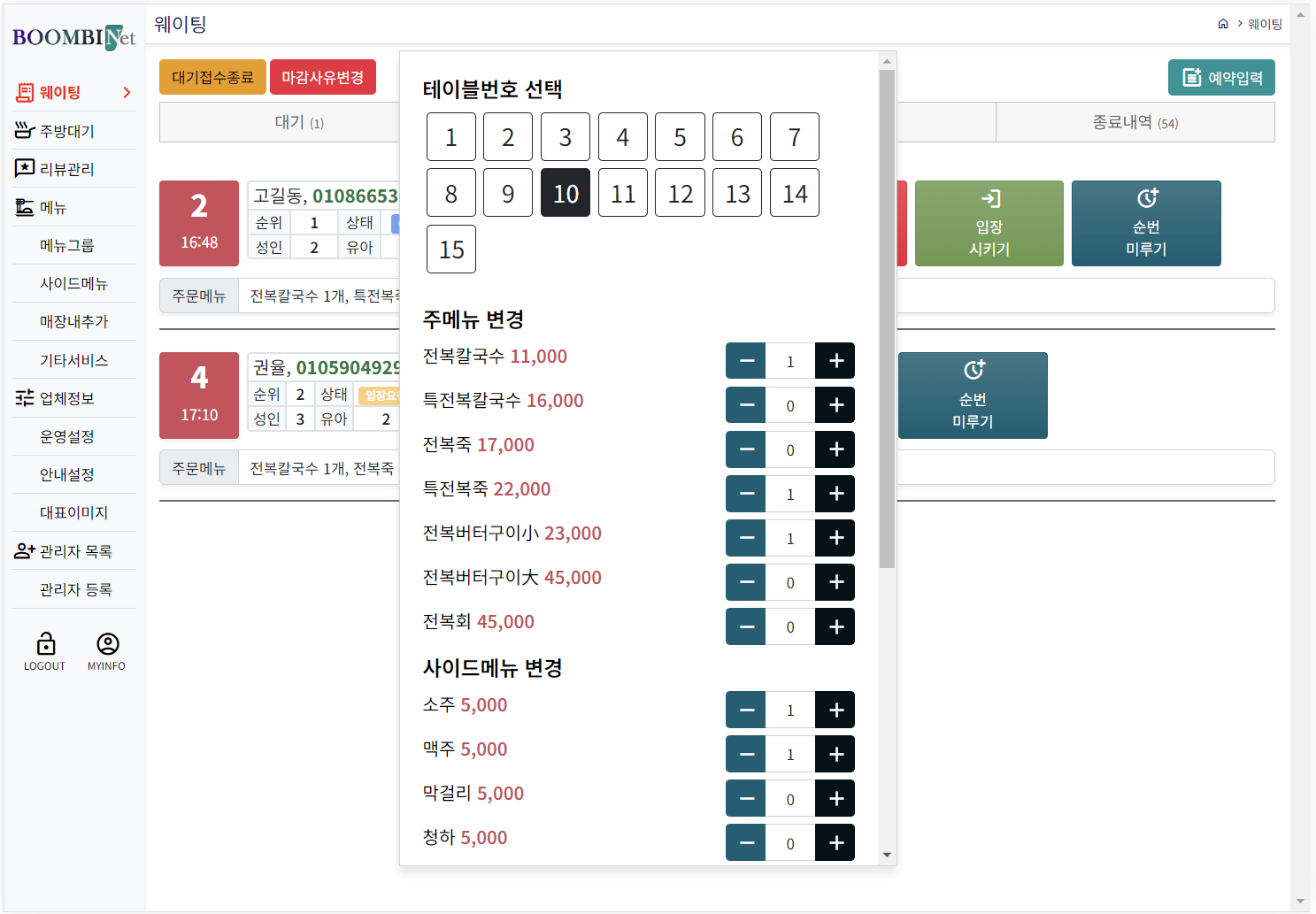Viewport: 1316px width, 914px height.
Task: Click the 전복칼국수 quantity field
Action: [789, 361]
